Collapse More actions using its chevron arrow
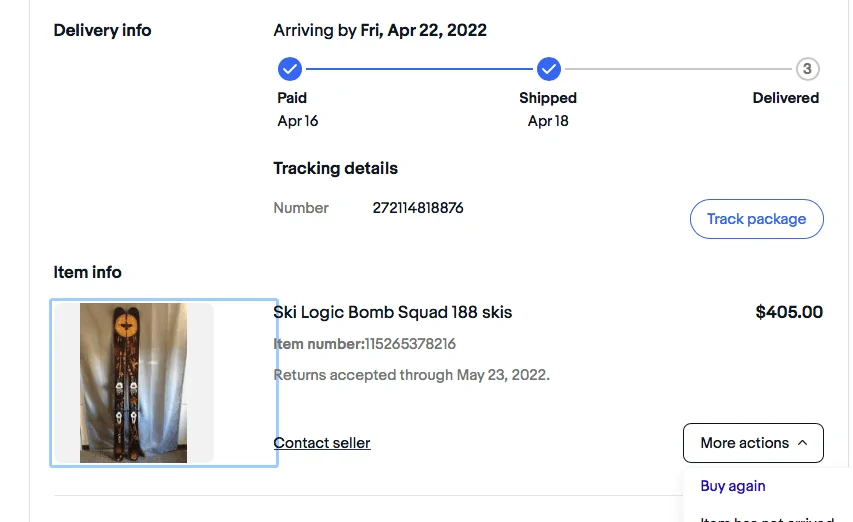Viewport: 853px width, 522px height. (802, 443)
